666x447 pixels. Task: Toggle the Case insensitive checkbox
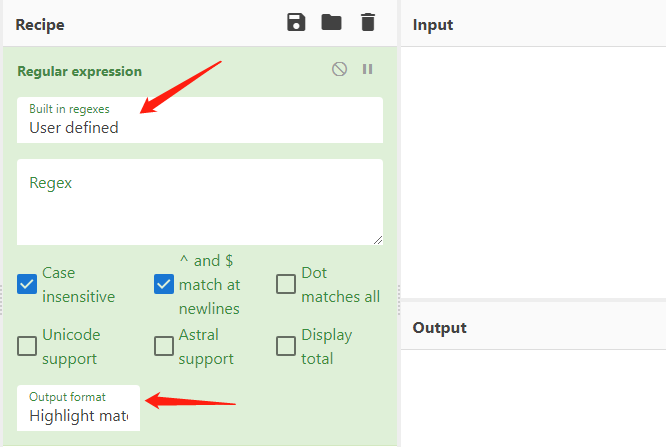tap(27, 284)
